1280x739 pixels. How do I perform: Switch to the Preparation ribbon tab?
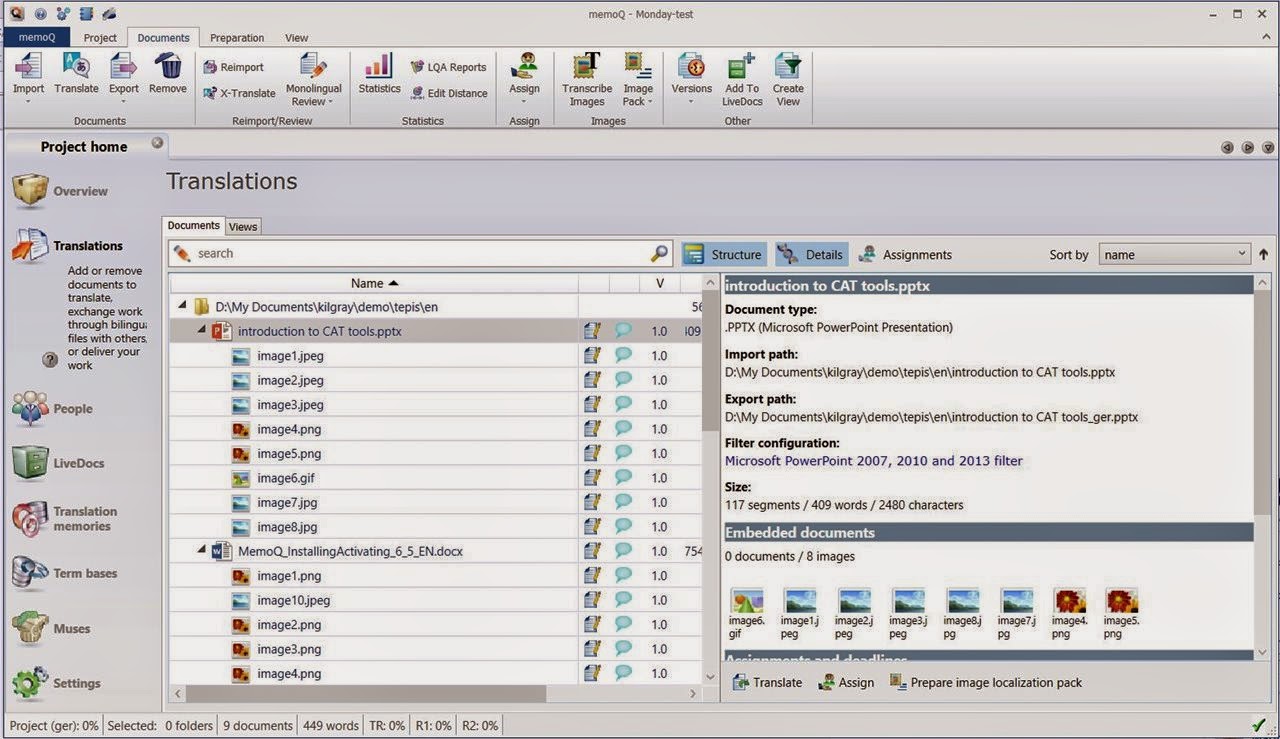[237, 37]
